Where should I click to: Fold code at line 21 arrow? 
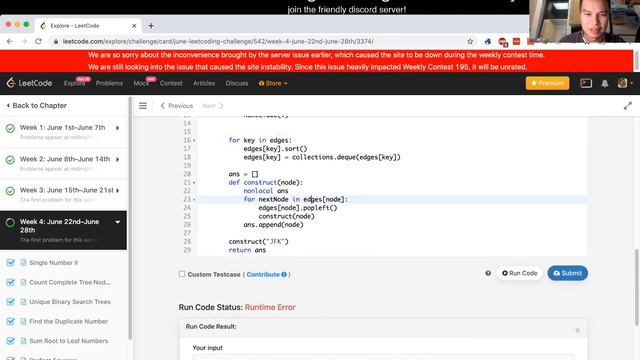[x=194, y=182]
